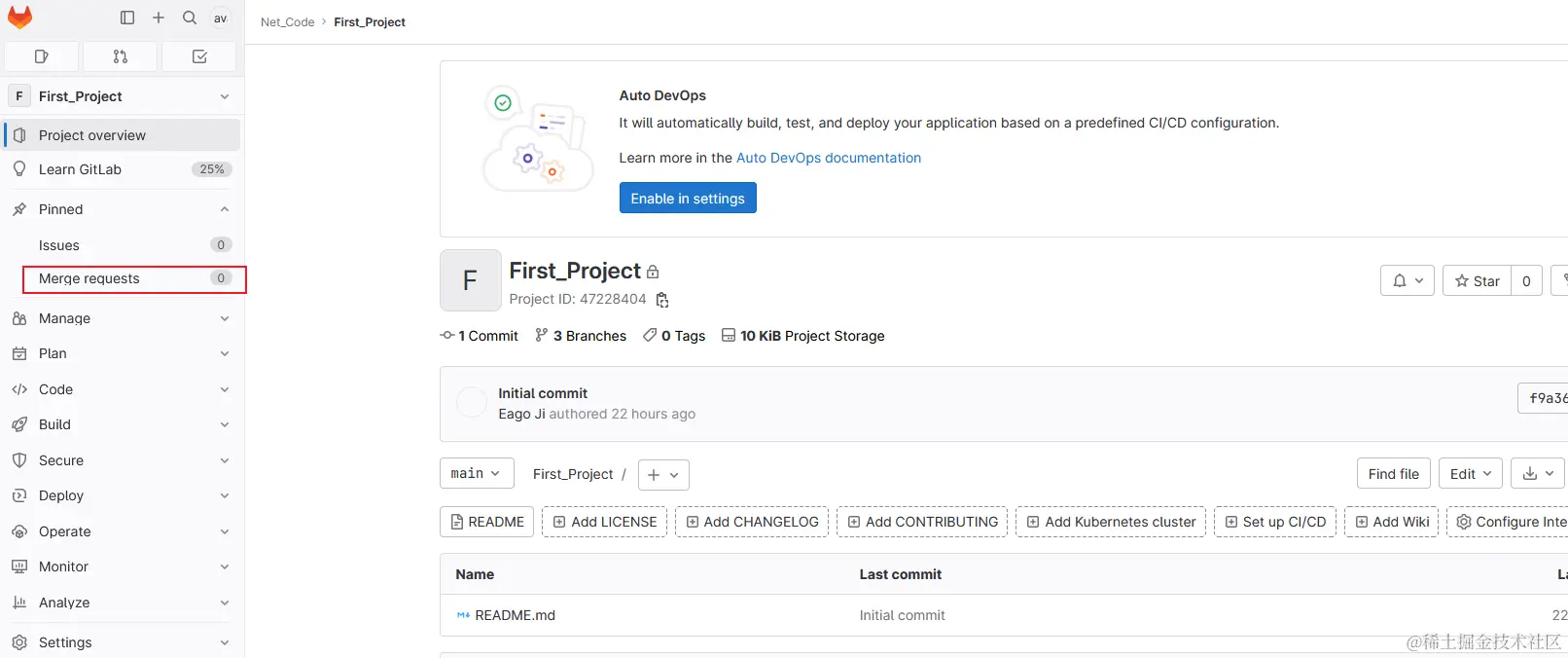
Task: Expand the Build menu
Action: tap(123, 424)
